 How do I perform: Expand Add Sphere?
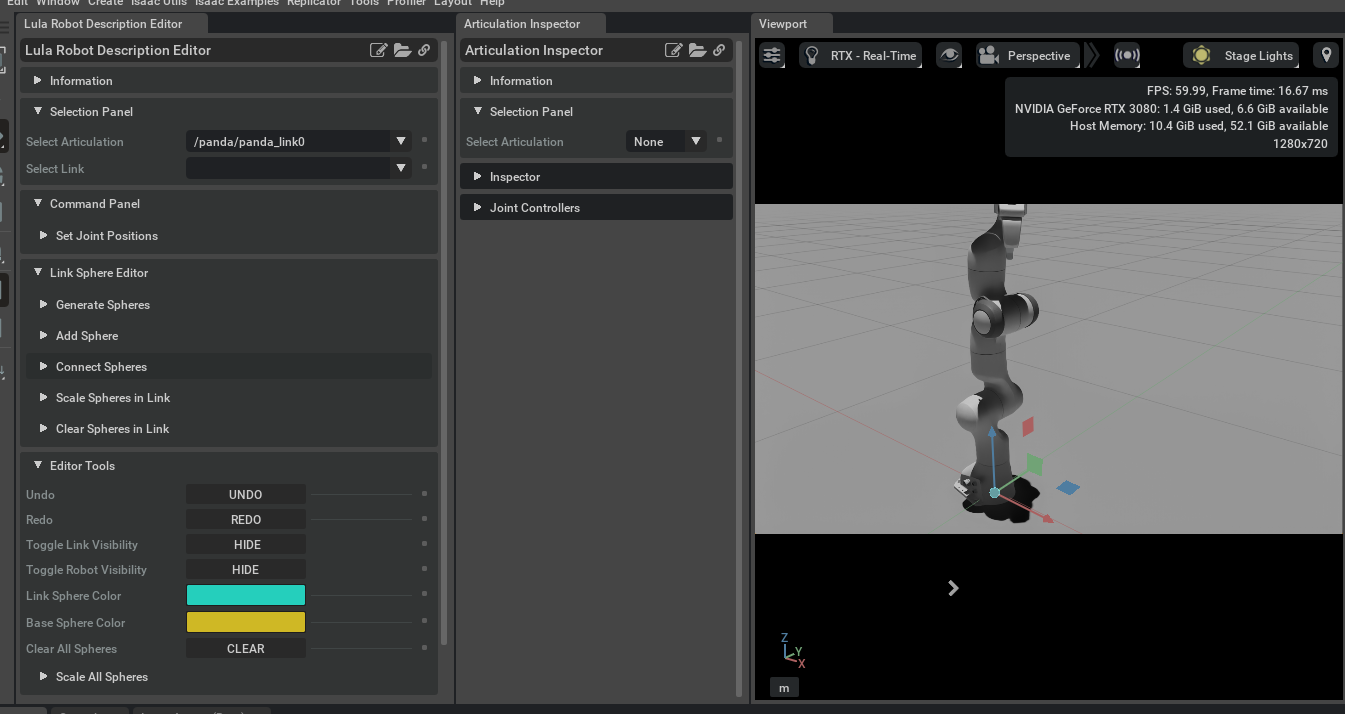coord(231,336)
